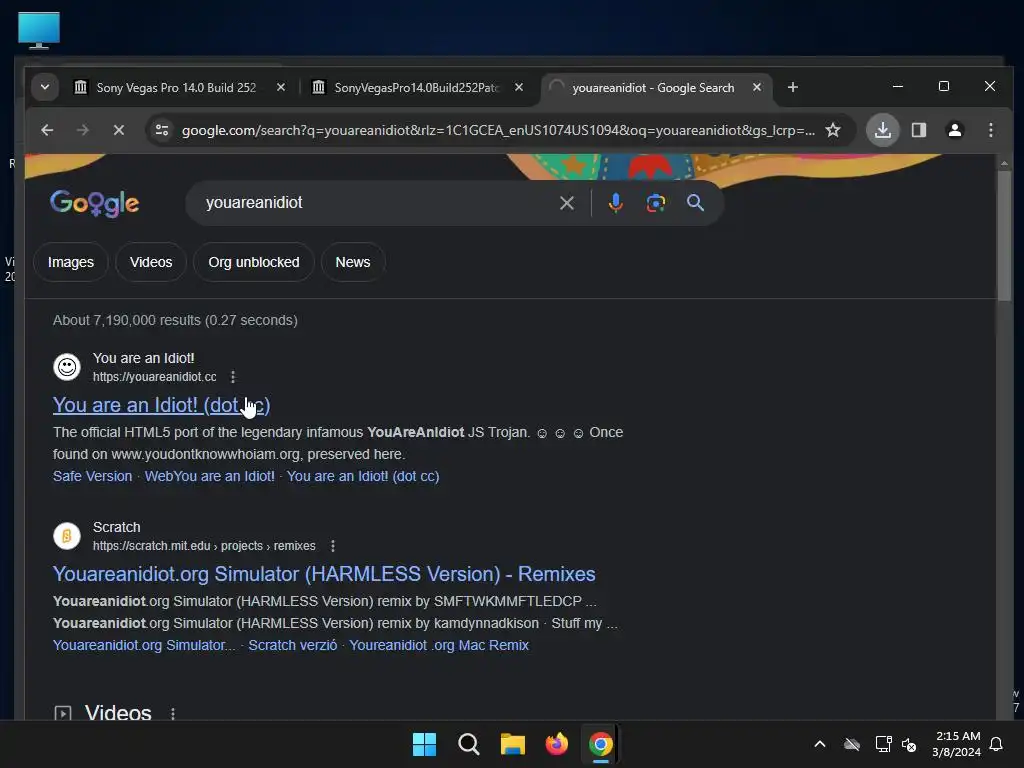Click the Chrome taskbar icon

pyautogui.click(x=601, y=744)
